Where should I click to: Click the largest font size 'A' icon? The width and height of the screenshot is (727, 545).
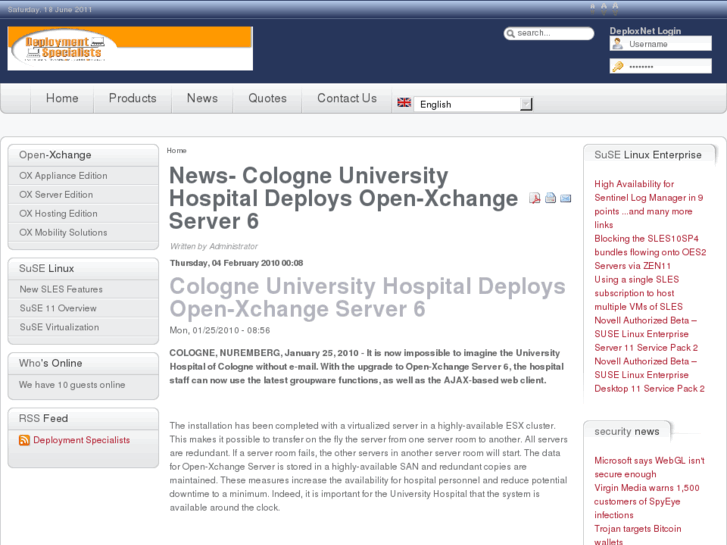coord(615,8)
